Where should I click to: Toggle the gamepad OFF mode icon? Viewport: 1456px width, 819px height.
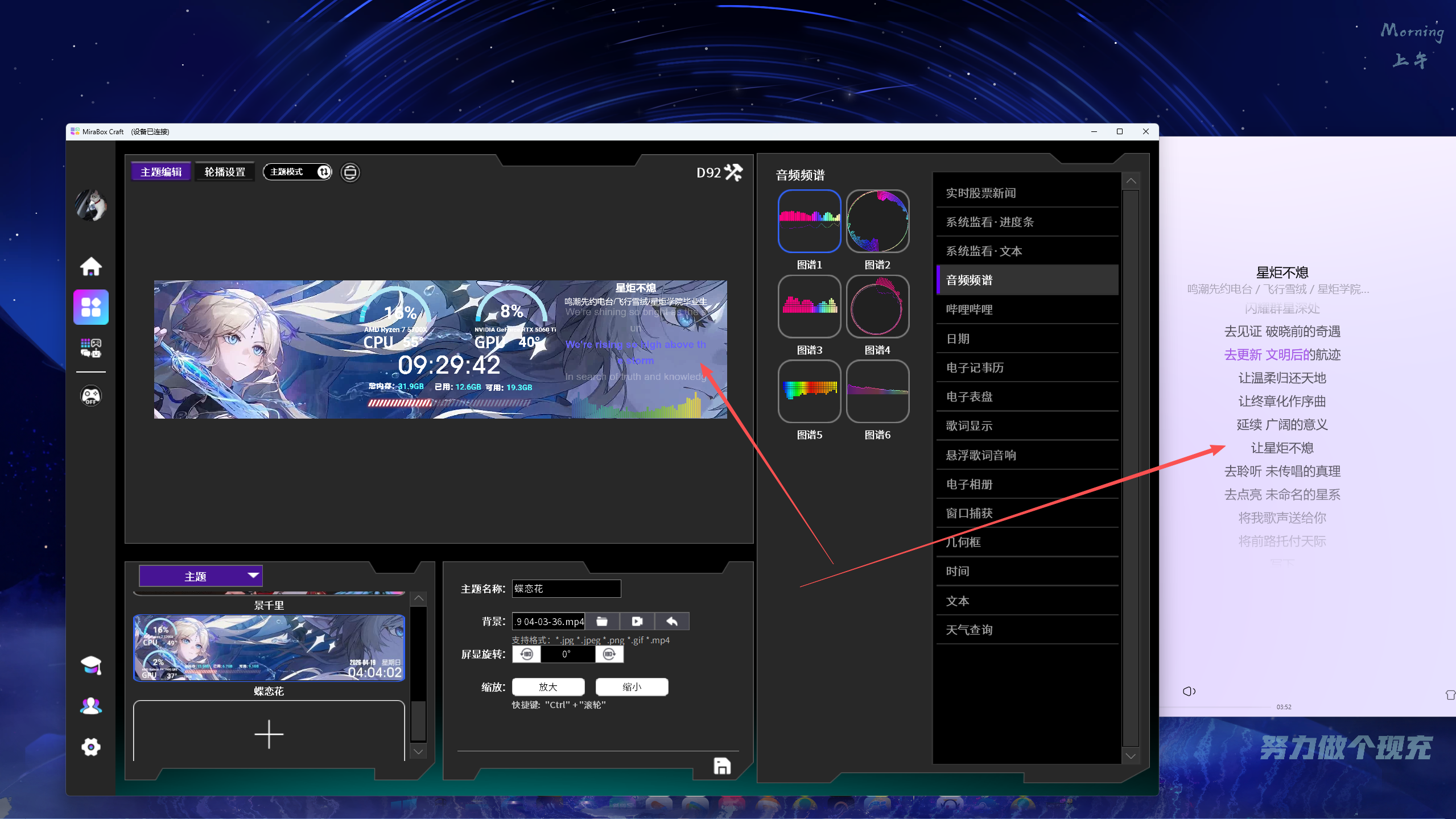coord(91,396)
